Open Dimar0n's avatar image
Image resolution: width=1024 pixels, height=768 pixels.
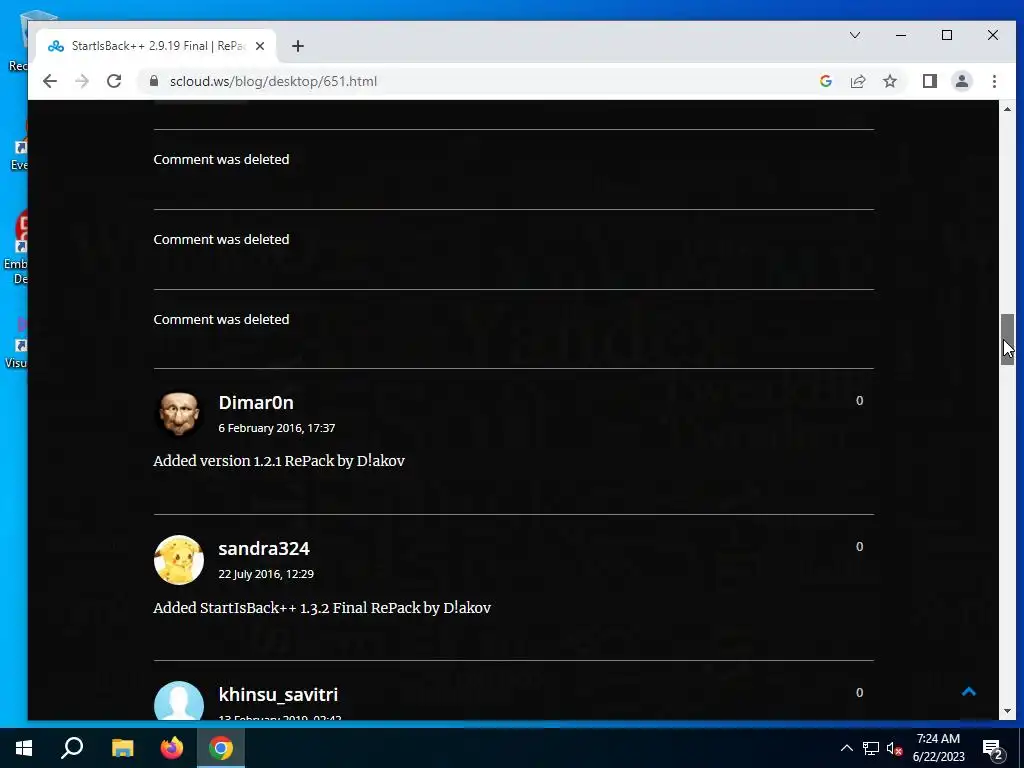[x=178, y=414]
